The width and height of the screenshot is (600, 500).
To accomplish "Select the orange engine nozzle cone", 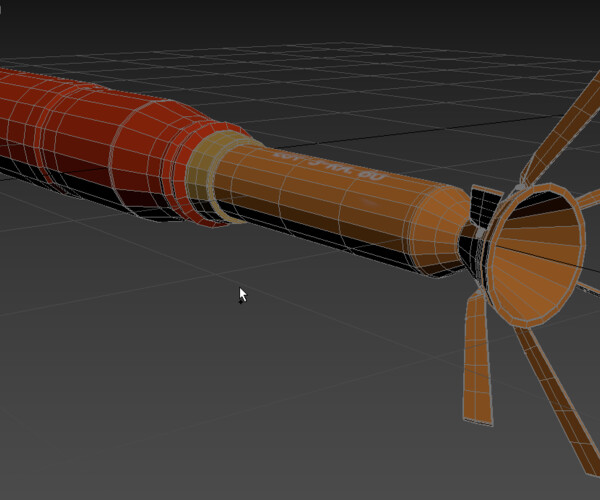I will (536, 256).
